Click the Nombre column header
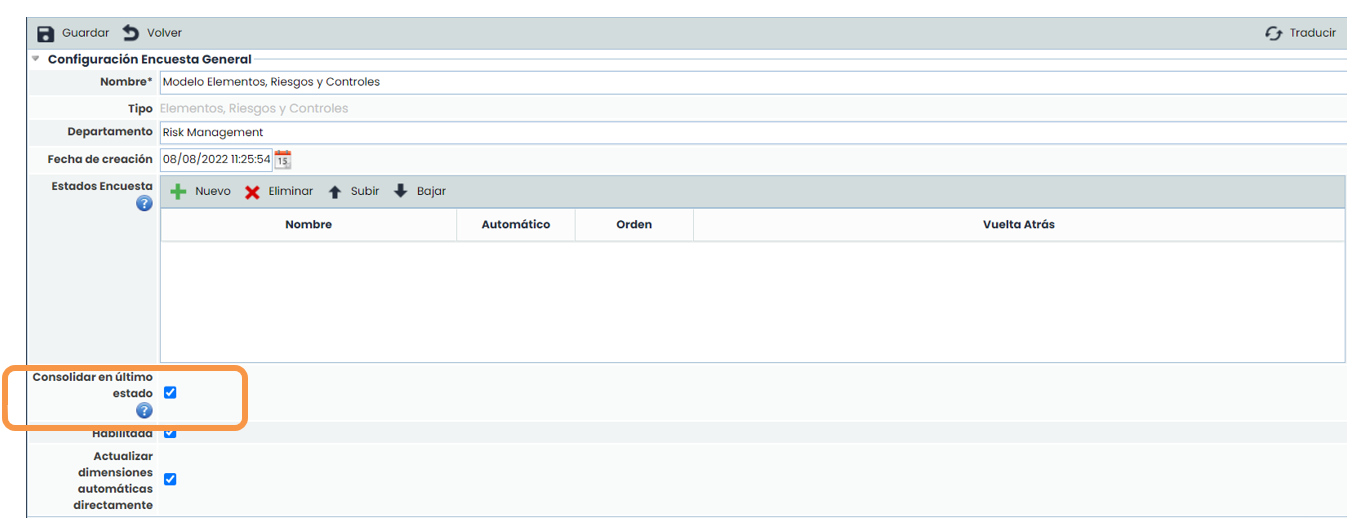This screenshot has height=527, width=1347. 308,225
